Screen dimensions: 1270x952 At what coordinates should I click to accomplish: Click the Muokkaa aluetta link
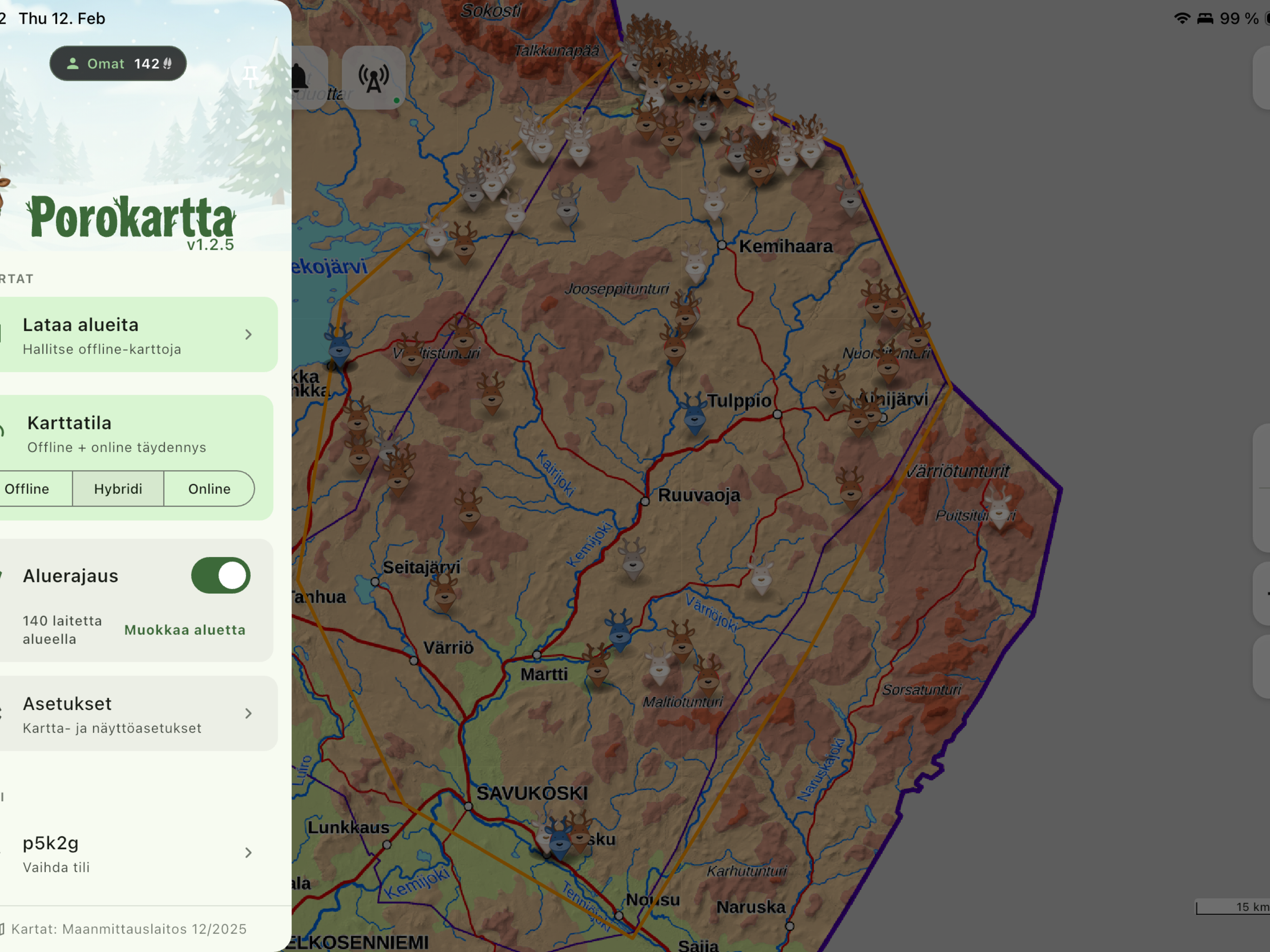(x=185, y=630)
